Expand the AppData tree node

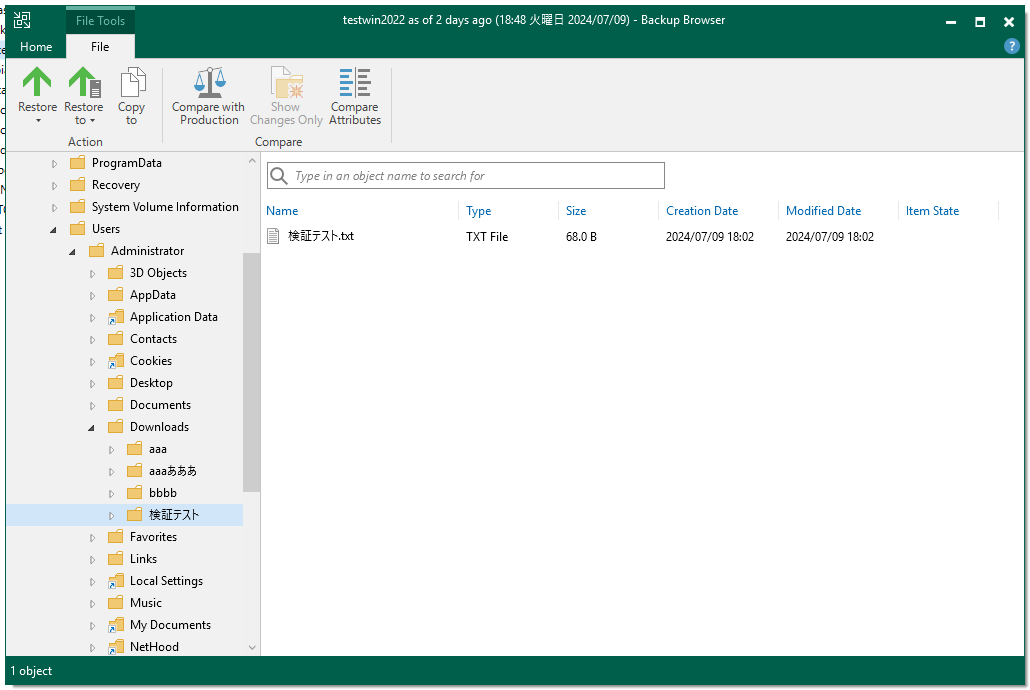93,296
